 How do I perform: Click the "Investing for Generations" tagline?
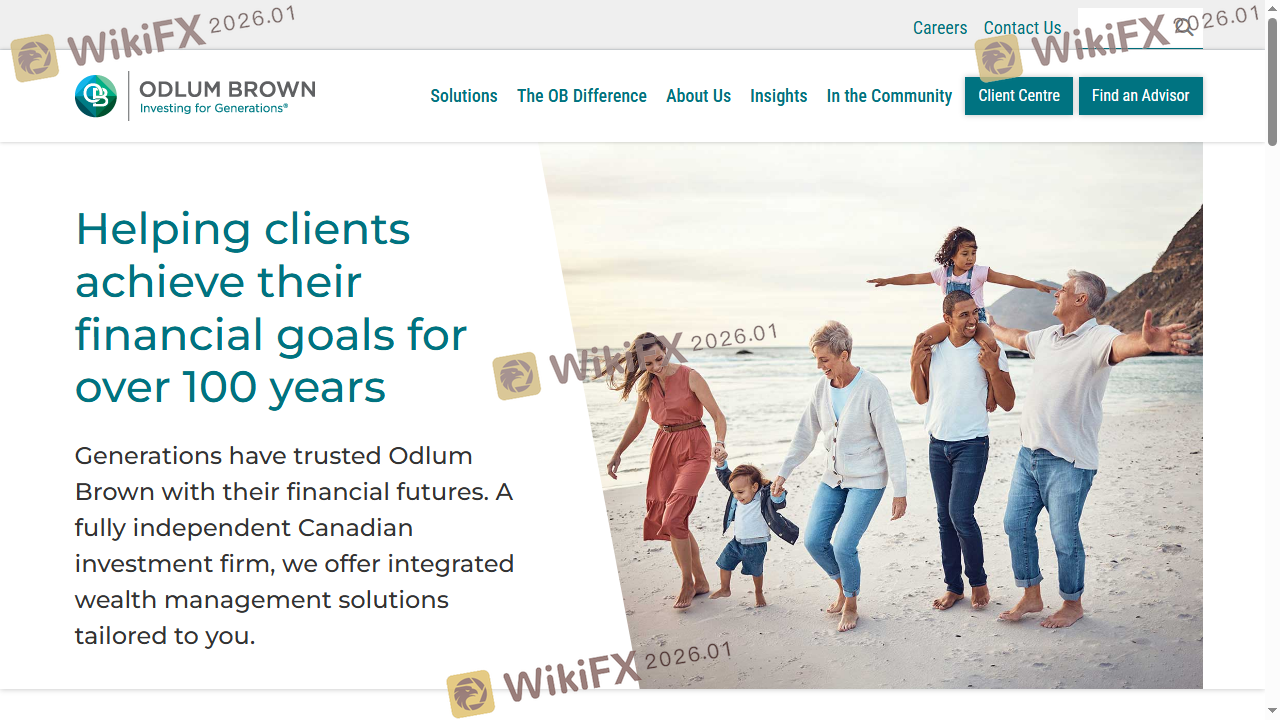[x=214, y=108]
